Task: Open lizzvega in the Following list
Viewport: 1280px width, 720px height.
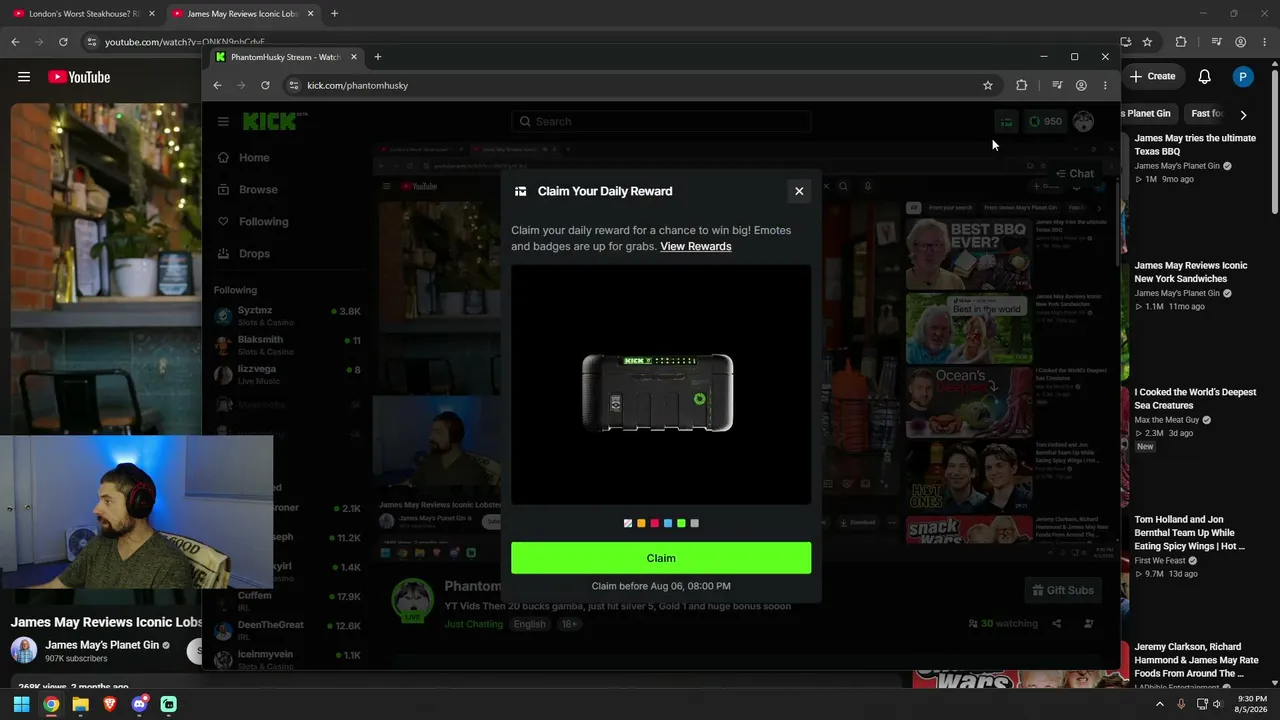Action: click(287, 374)
